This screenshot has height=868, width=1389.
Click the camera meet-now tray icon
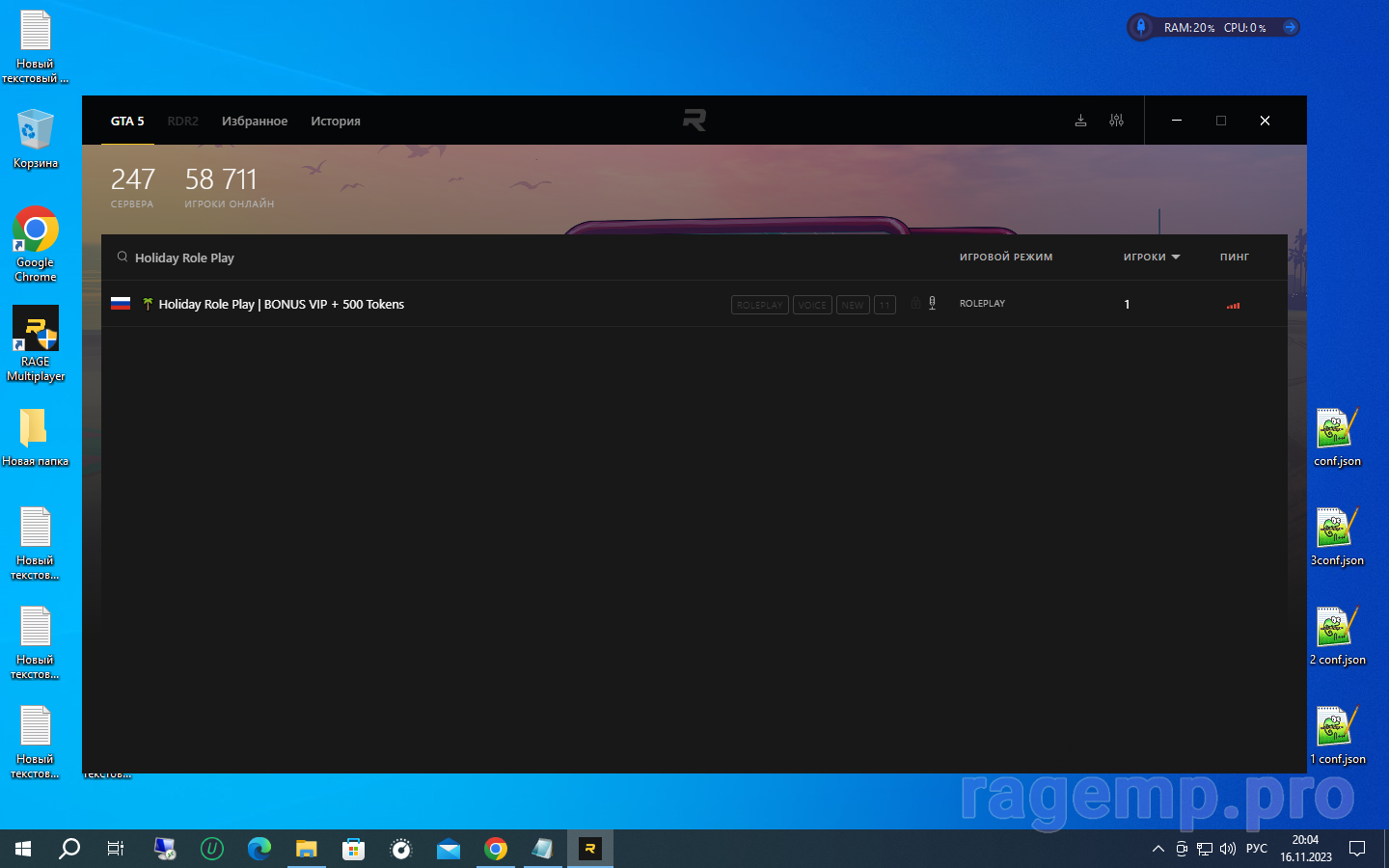1182,849
